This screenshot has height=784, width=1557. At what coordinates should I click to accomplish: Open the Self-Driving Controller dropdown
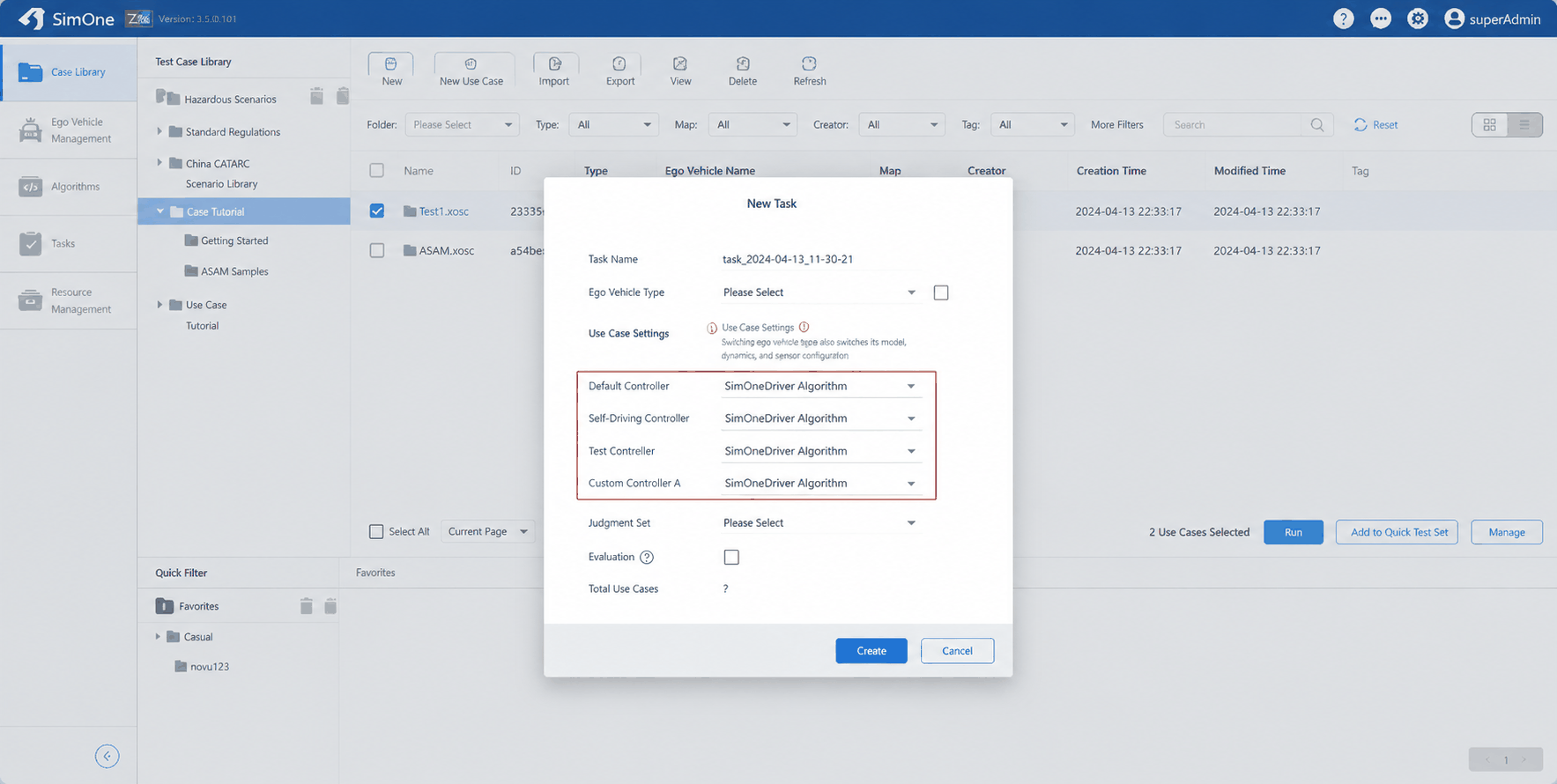click(820, 418)
